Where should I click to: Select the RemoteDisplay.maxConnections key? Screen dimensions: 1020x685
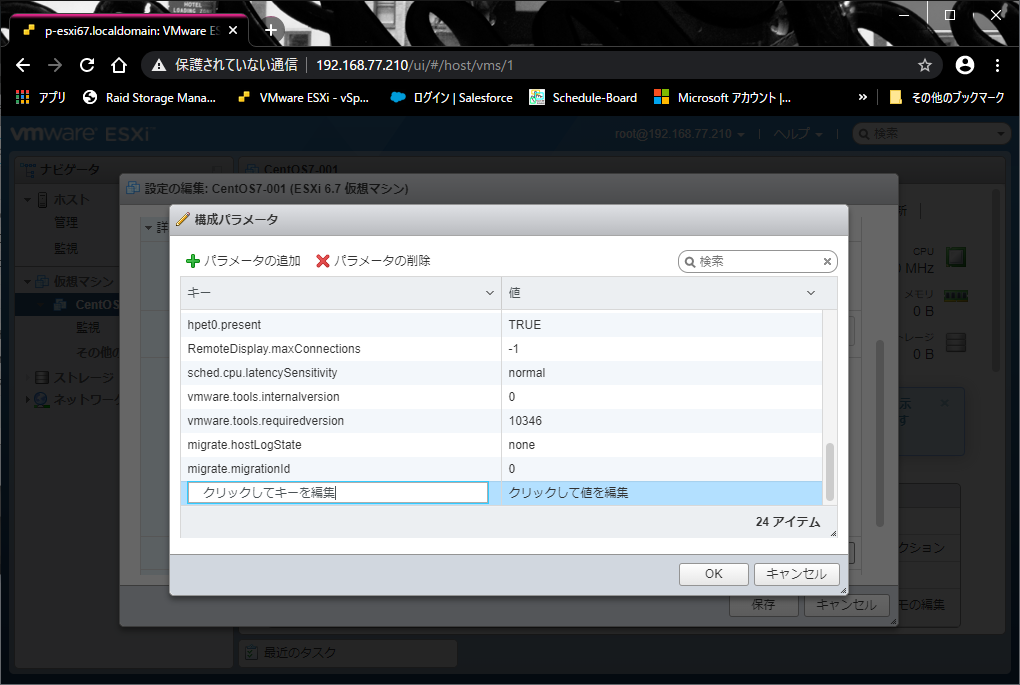274,349
